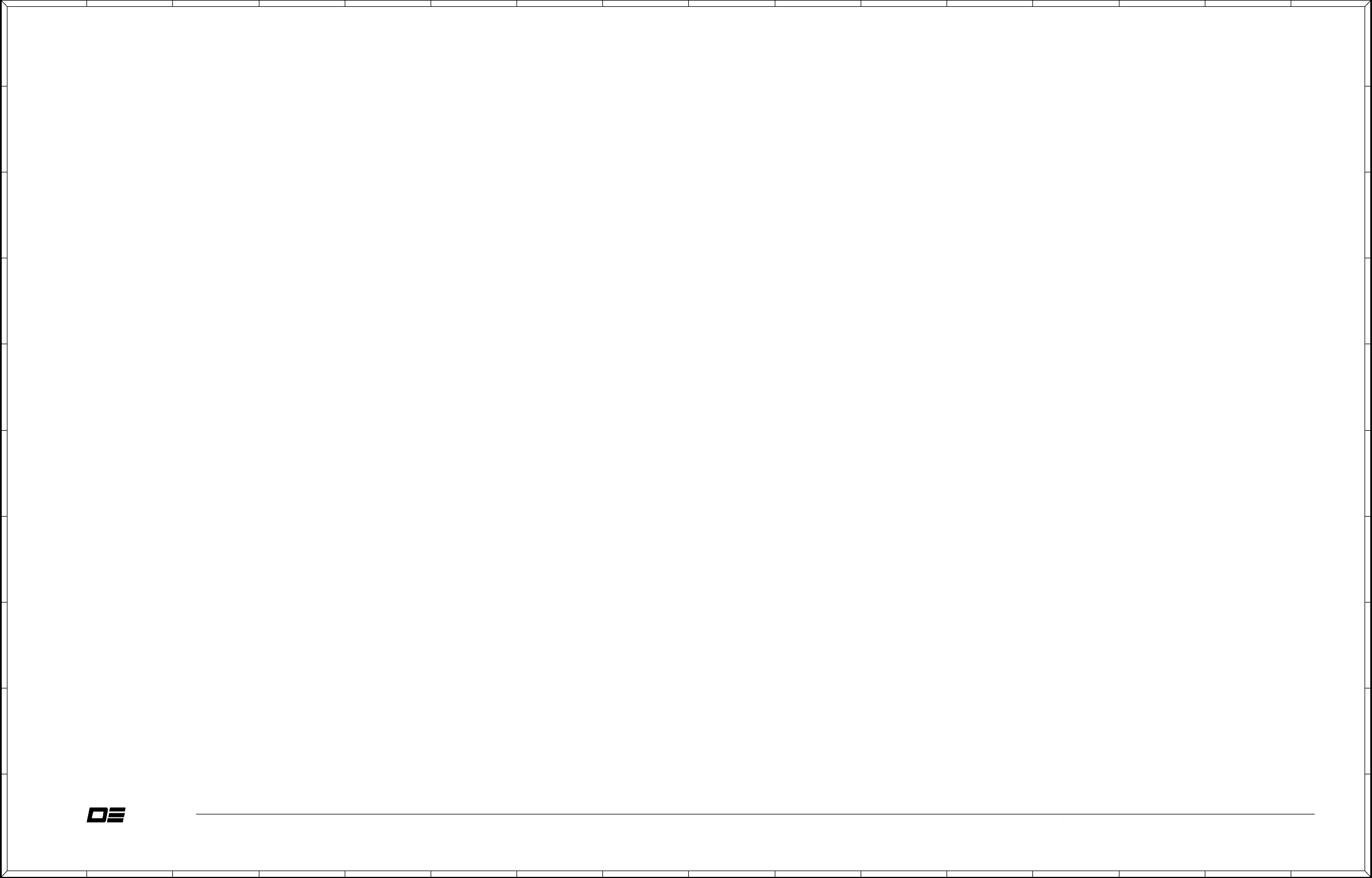Select the D shape of the logo

[97, 816]
